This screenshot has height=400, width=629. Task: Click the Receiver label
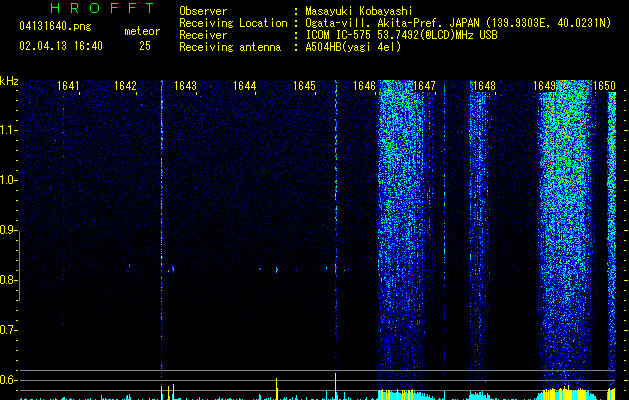pos(203,35)
